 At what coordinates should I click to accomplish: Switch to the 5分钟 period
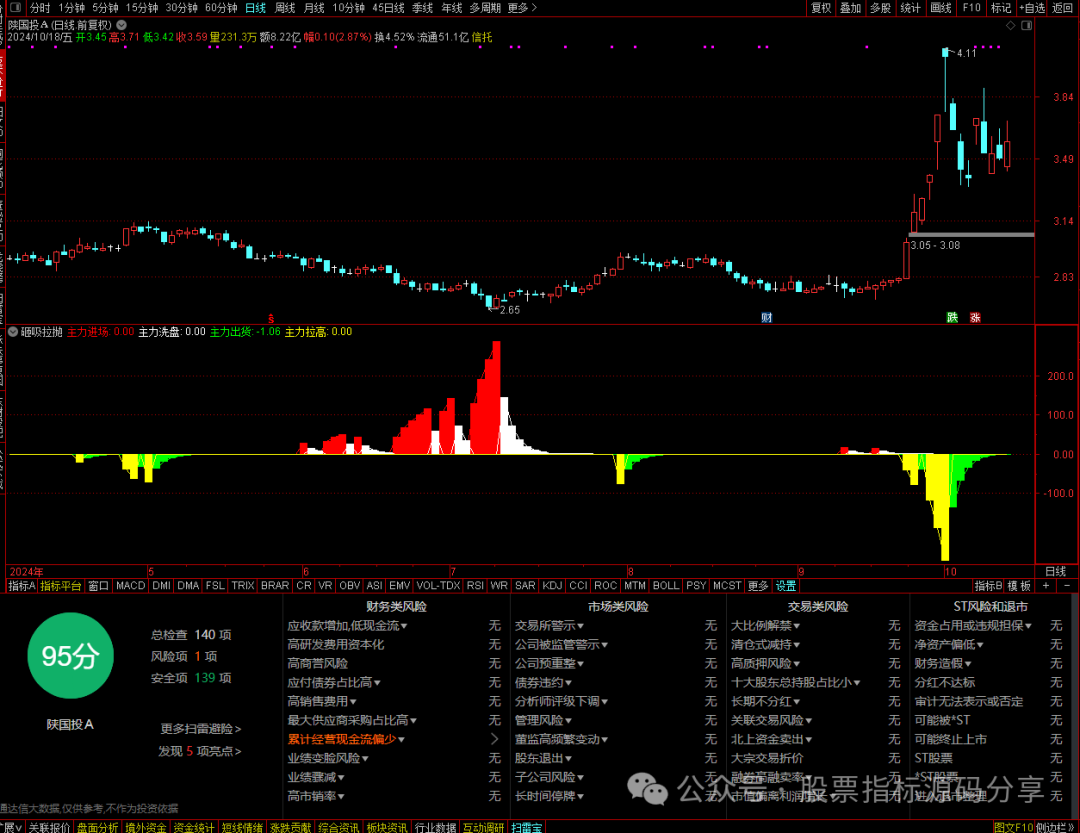(105, 8)
